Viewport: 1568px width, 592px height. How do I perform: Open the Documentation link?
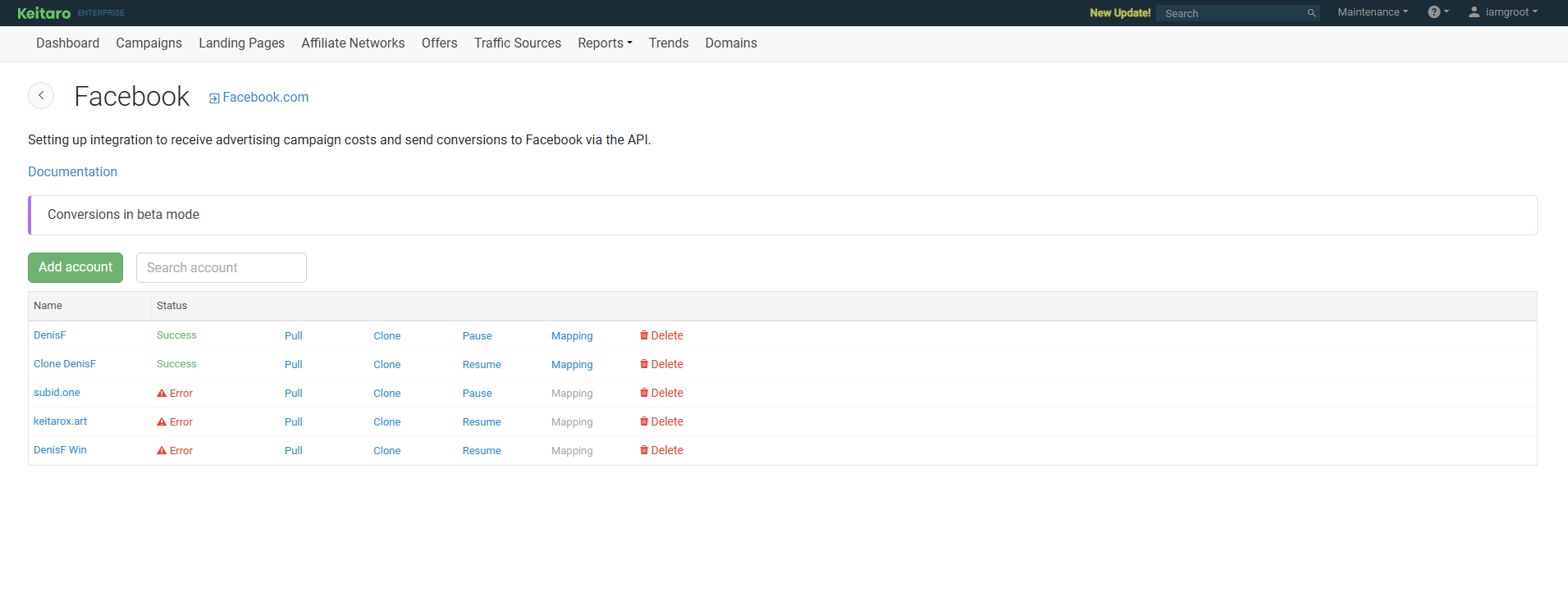point(72,171)
